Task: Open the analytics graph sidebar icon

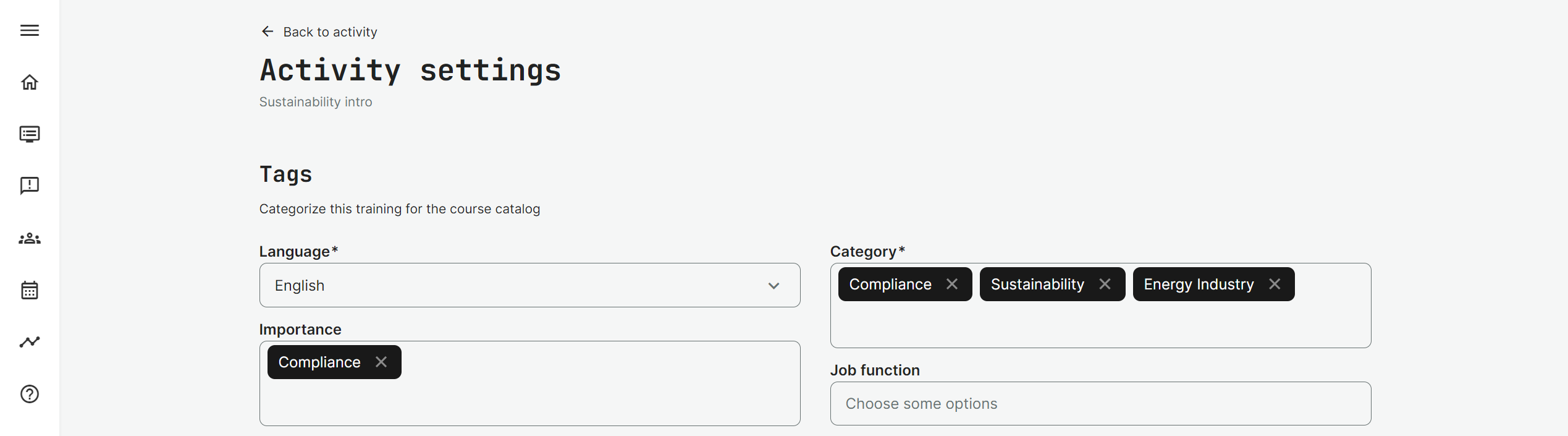Action: pos(30,341)
